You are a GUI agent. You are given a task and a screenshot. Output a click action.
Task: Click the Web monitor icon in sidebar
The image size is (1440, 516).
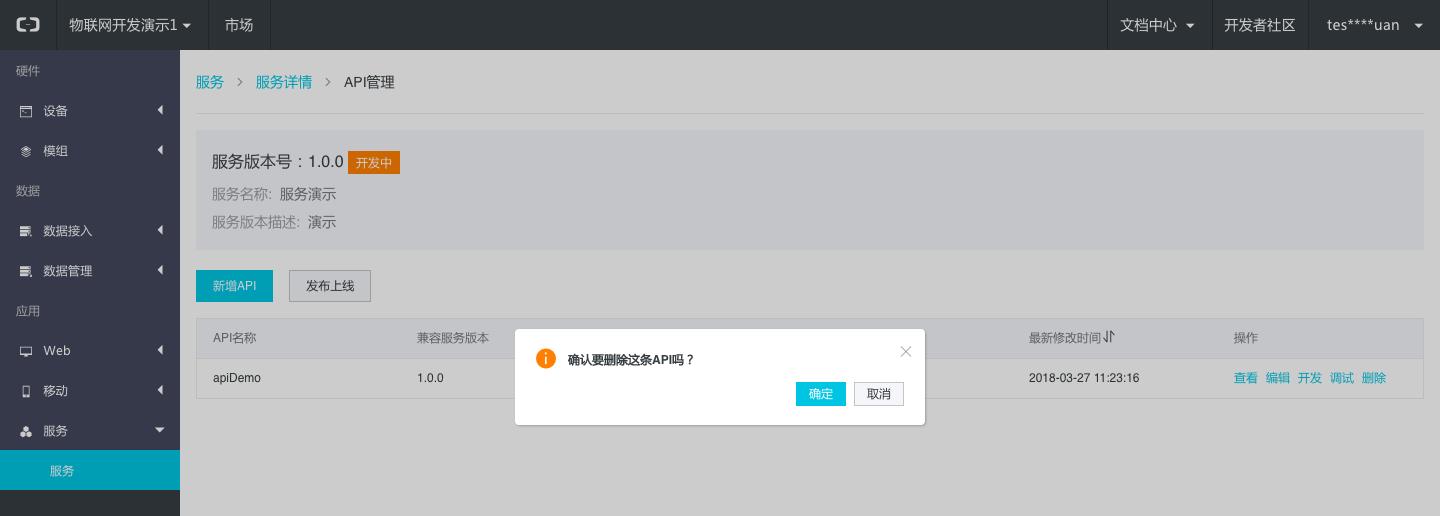(x=26, y=351)
